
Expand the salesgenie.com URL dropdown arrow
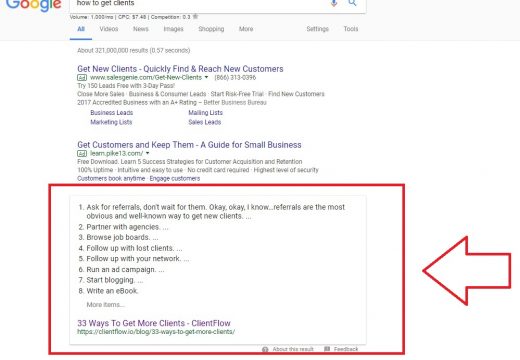pos(206,77)
